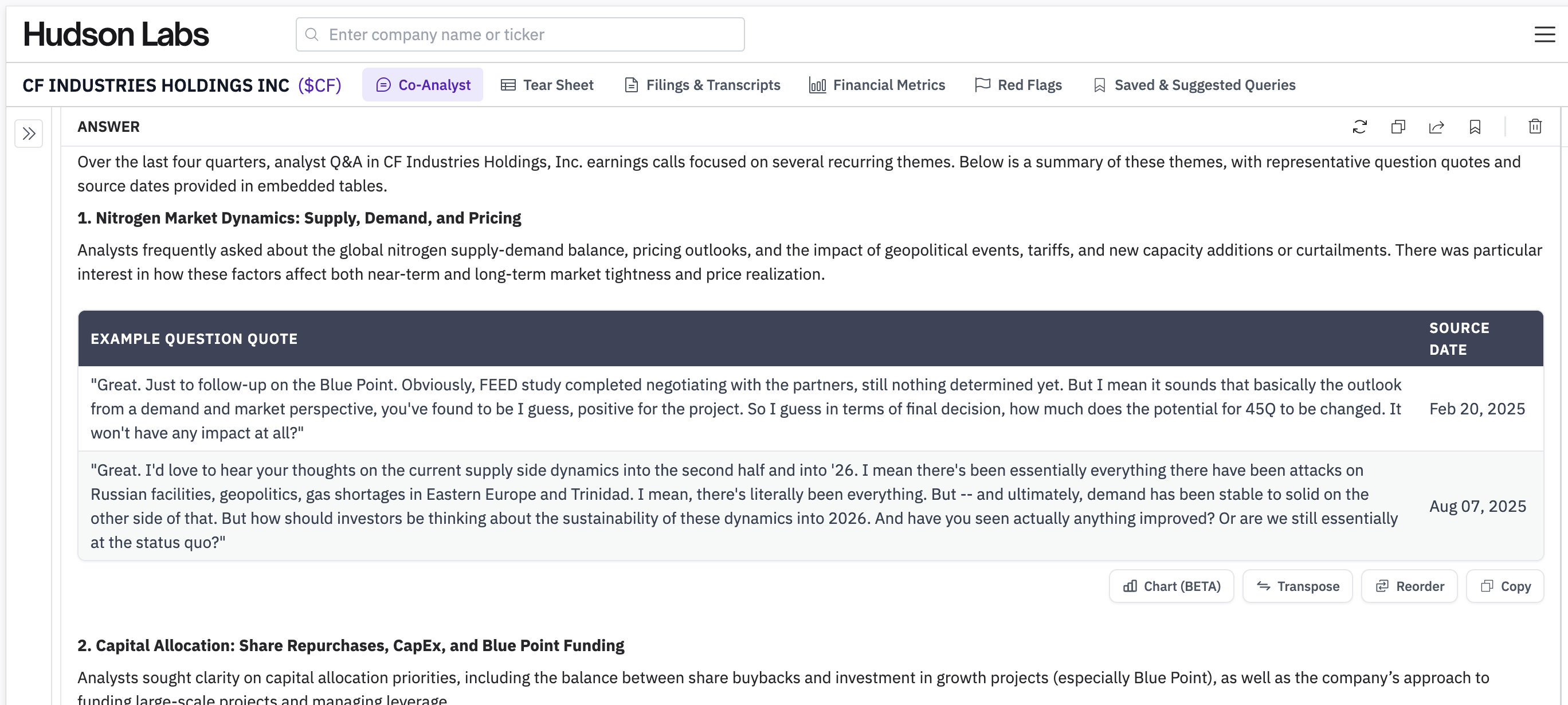The height and width of the screenshot is (705, 1568).
Task: Toggle the Co-Analyst view
Action: [422, 85]
